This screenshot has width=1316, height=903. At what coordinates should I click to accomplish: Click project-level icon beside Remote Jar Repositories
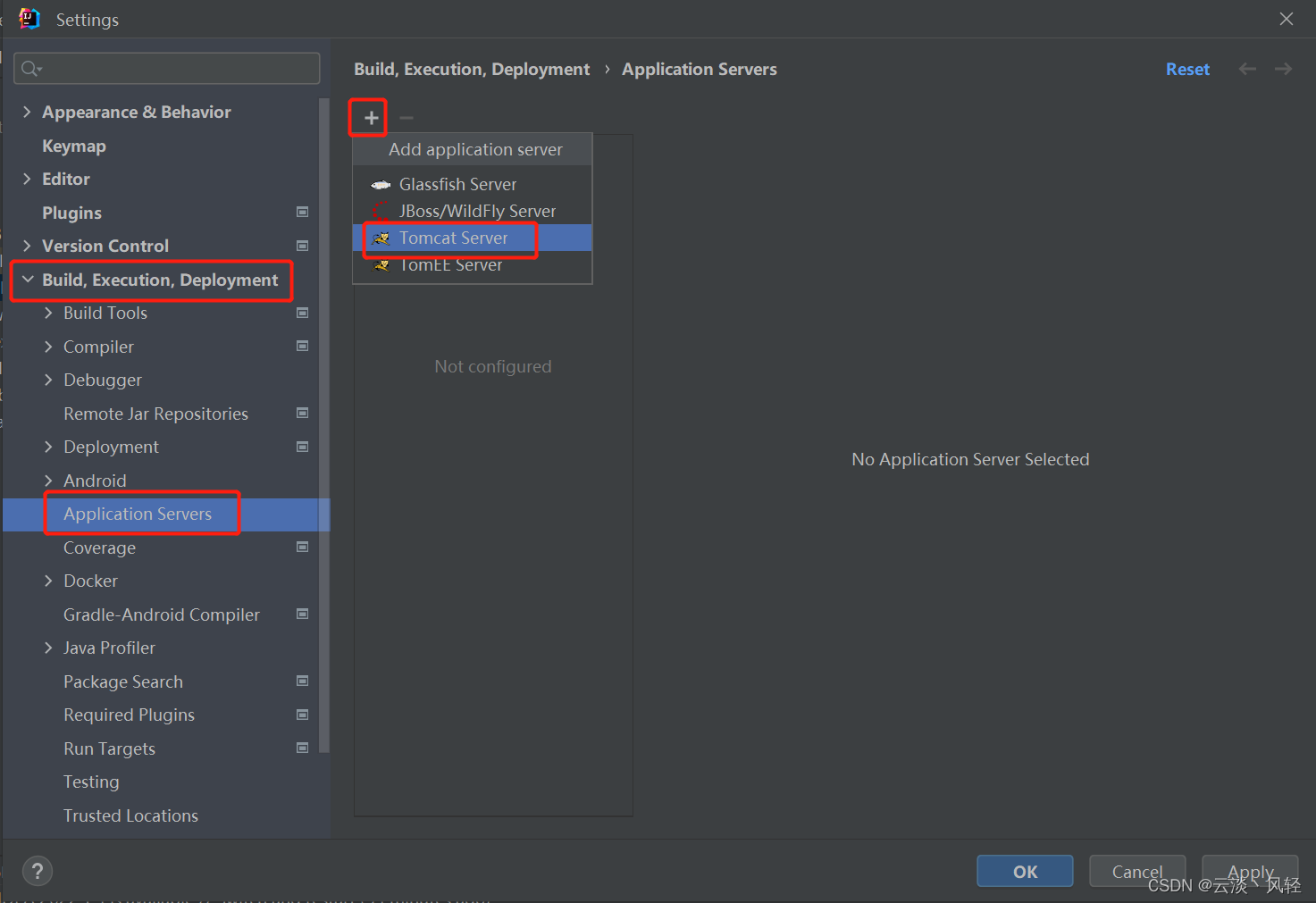point(302,413)
